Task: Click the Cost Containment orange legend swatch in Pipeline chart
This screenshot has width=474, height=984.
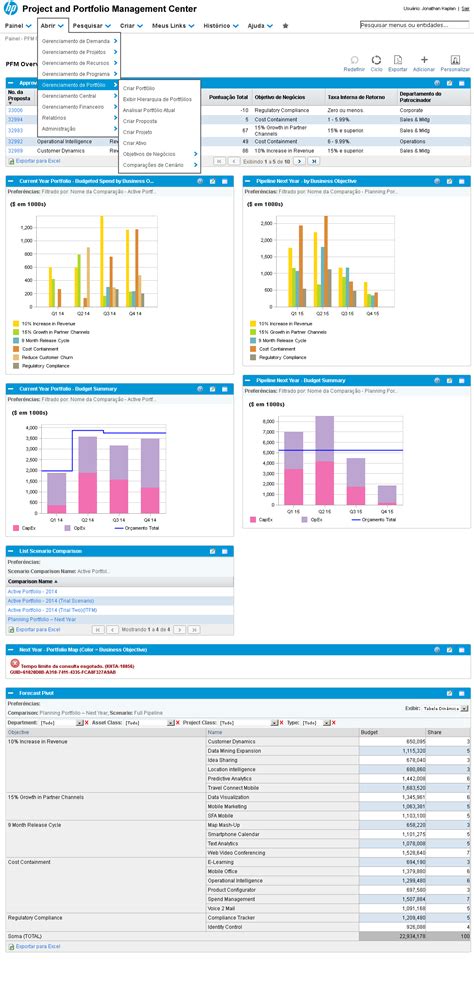Action: (253, 348)
